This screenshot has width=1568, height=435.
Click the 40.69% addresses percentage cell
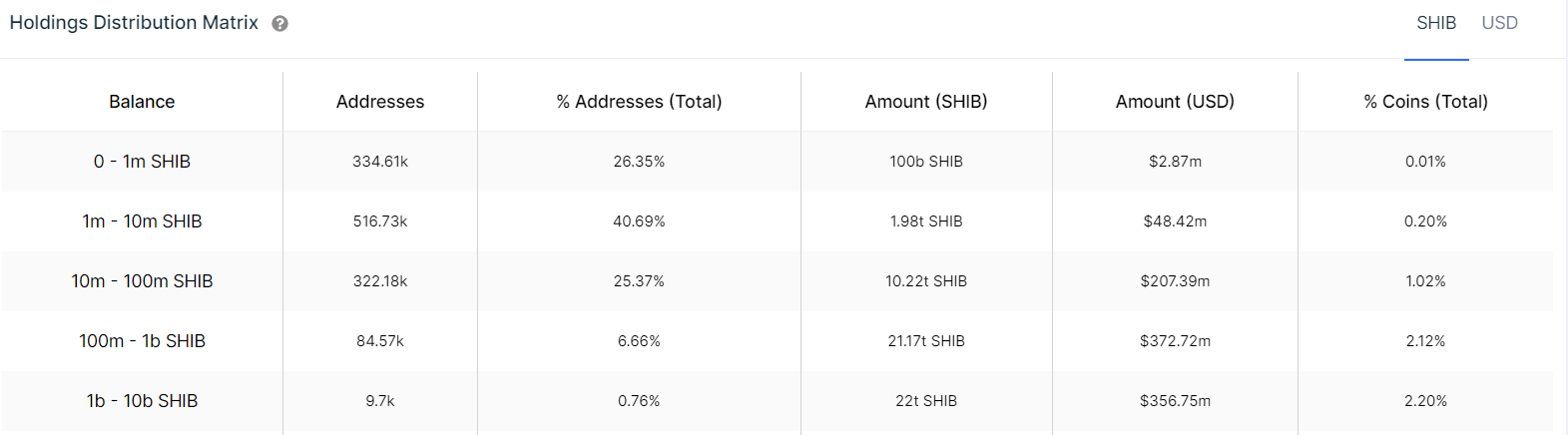tap(639, 221)
